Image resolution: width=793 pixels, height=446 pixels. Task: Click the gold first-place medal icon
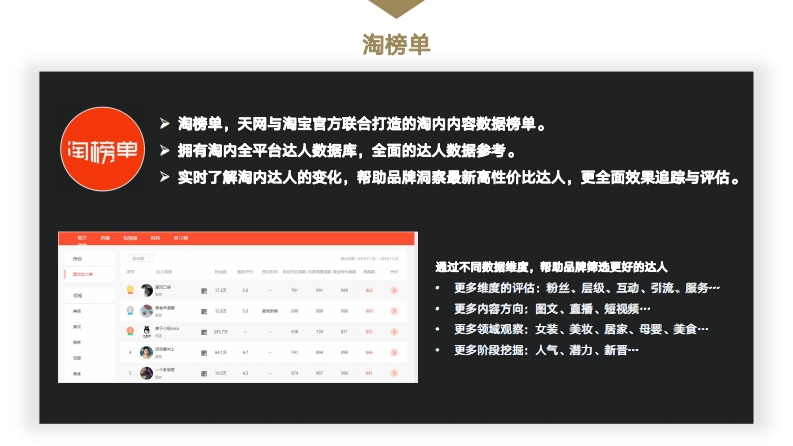130,290
